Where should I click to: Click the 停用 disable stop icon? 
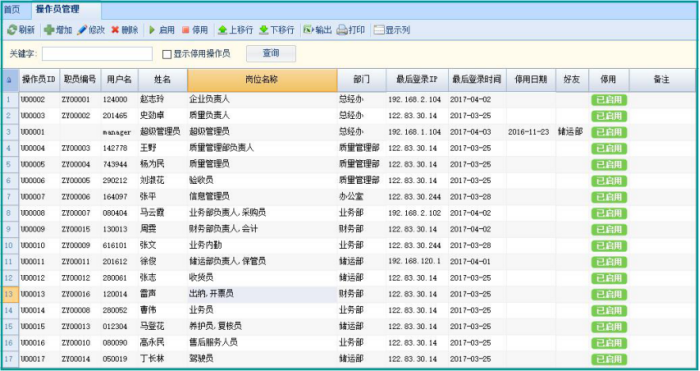[x=186, y=30]
